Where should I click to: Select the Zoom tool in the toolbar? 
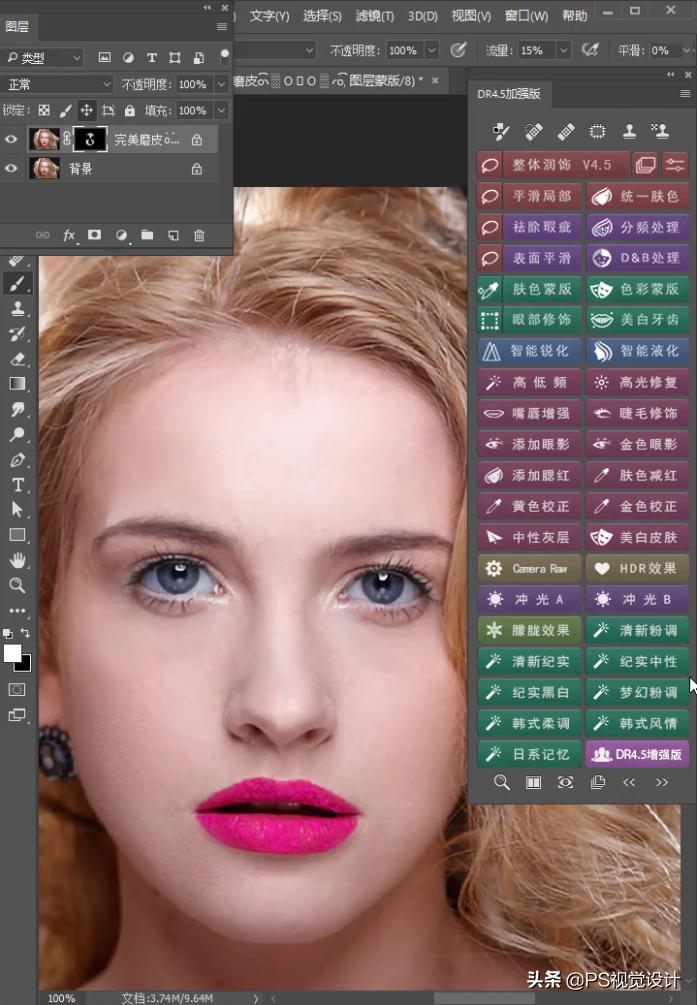[x=17, y=585]
